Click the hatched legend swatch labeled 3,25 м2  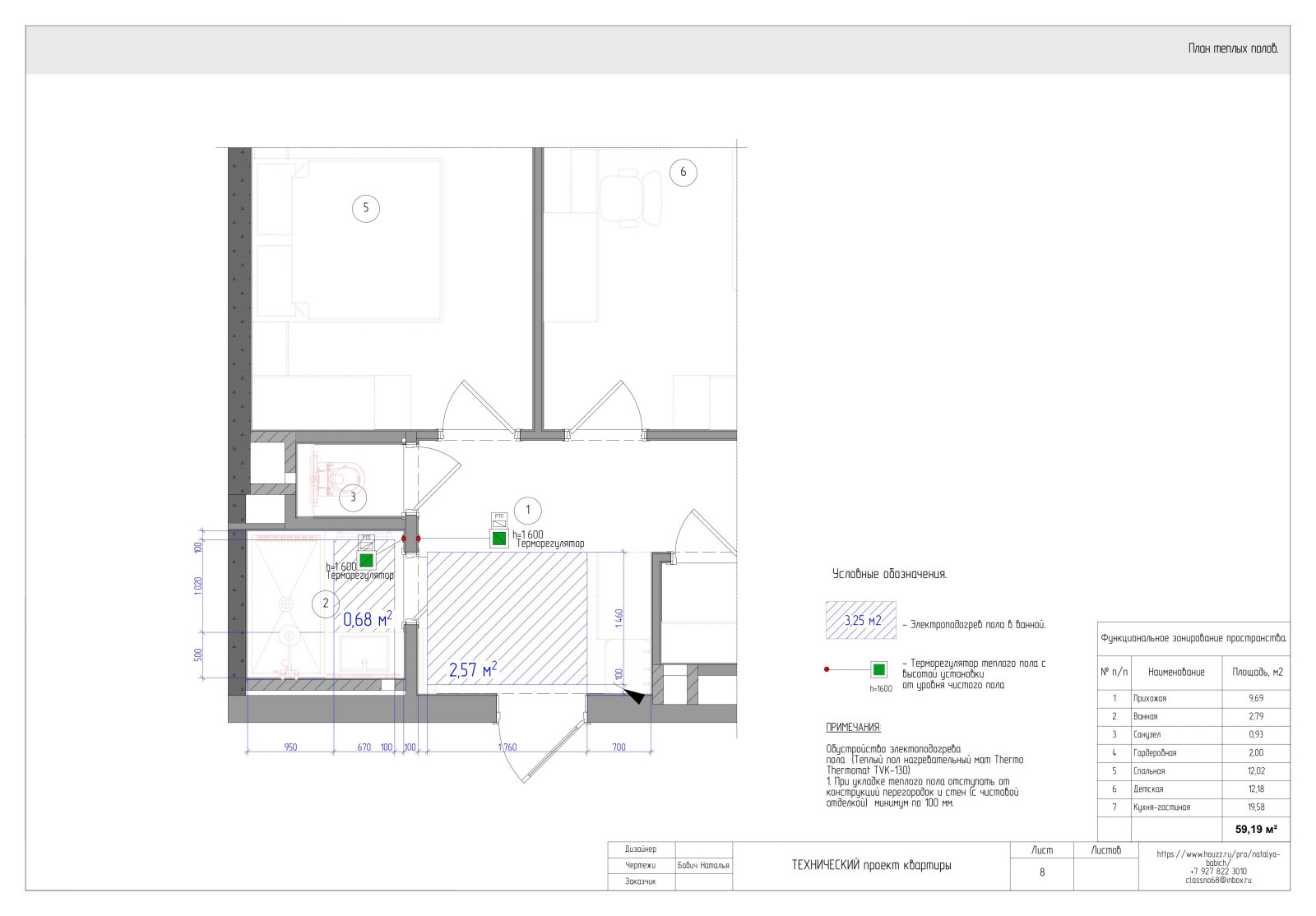tap(861, 620)
